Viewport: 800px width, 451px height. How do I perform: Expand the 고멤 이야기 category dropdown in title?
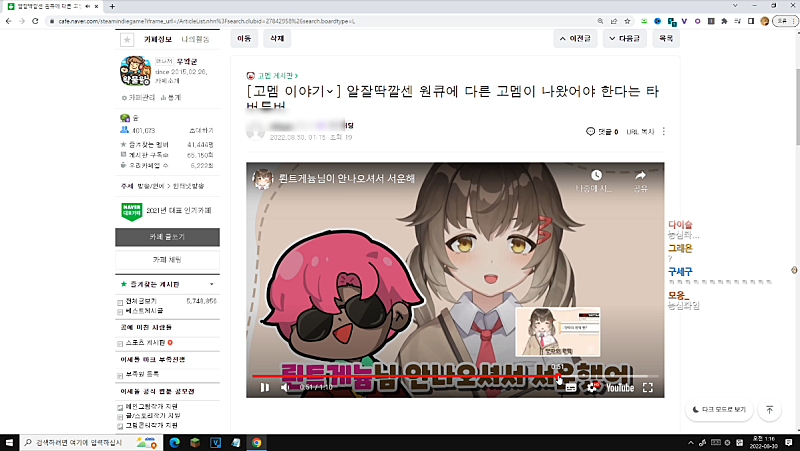[330, 92]
